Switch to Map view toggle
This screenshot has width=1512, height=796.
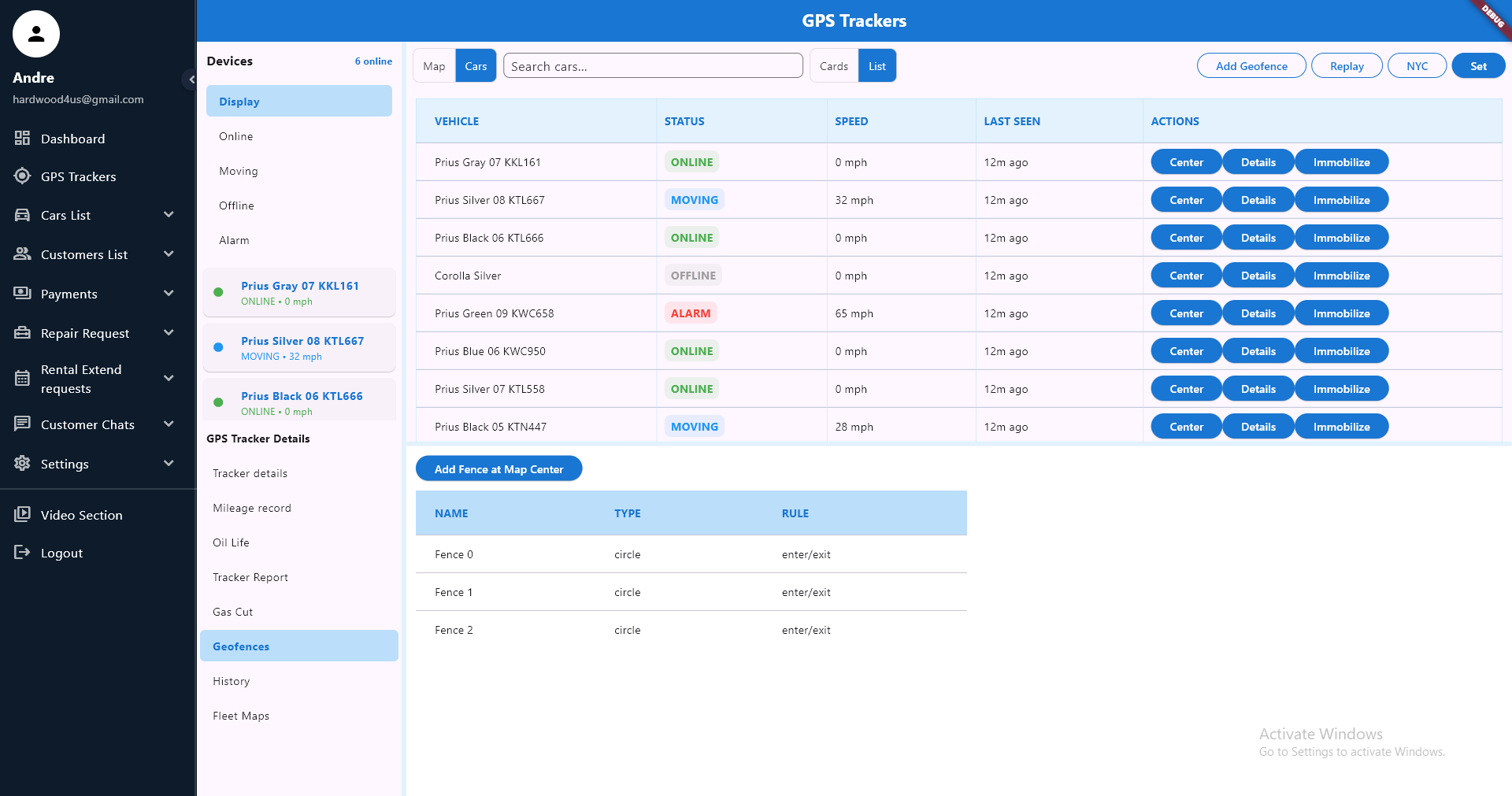click(434, 66)
